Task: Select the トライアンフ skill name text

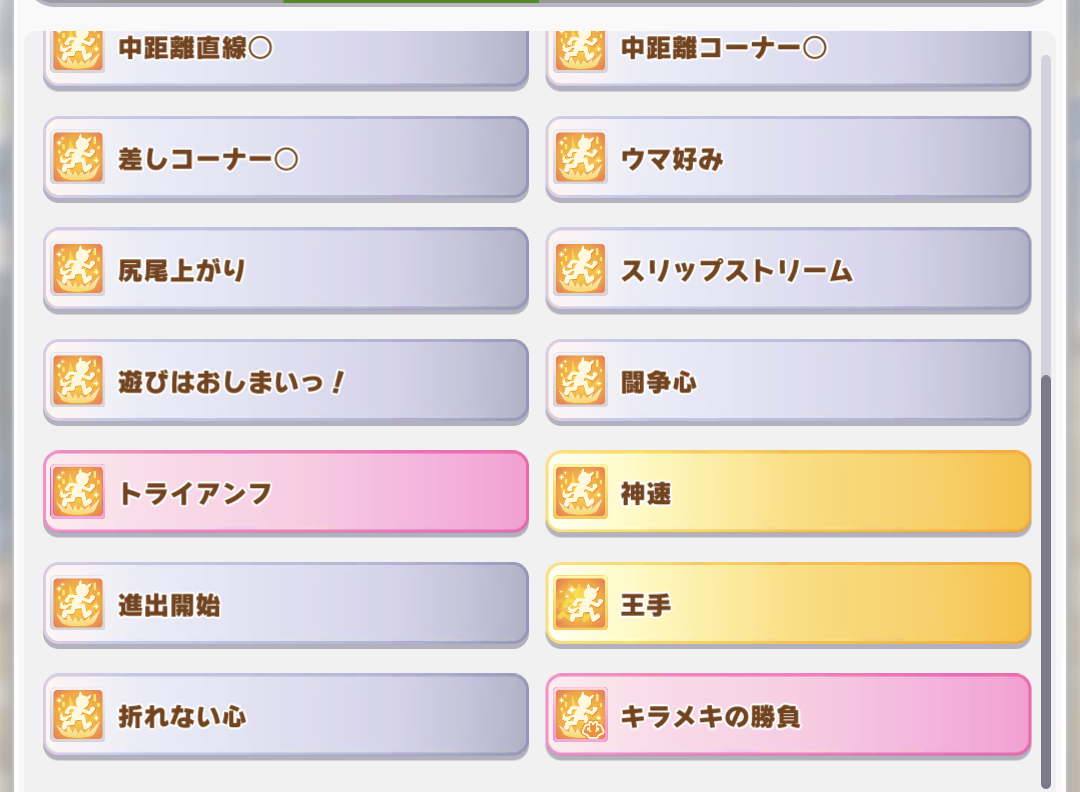Action: click(x=196, y=493)
